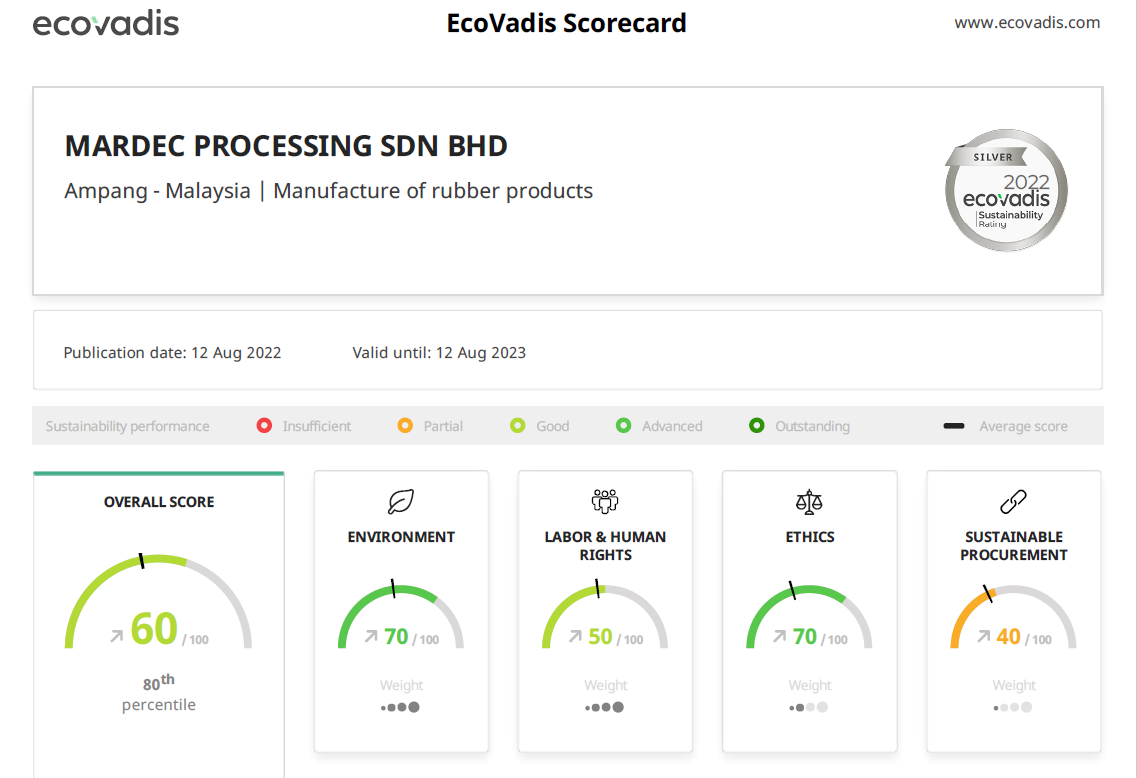Click the 80th percentile text
1137x778 pixels.
pyautogui.click(x=158, y=692)
